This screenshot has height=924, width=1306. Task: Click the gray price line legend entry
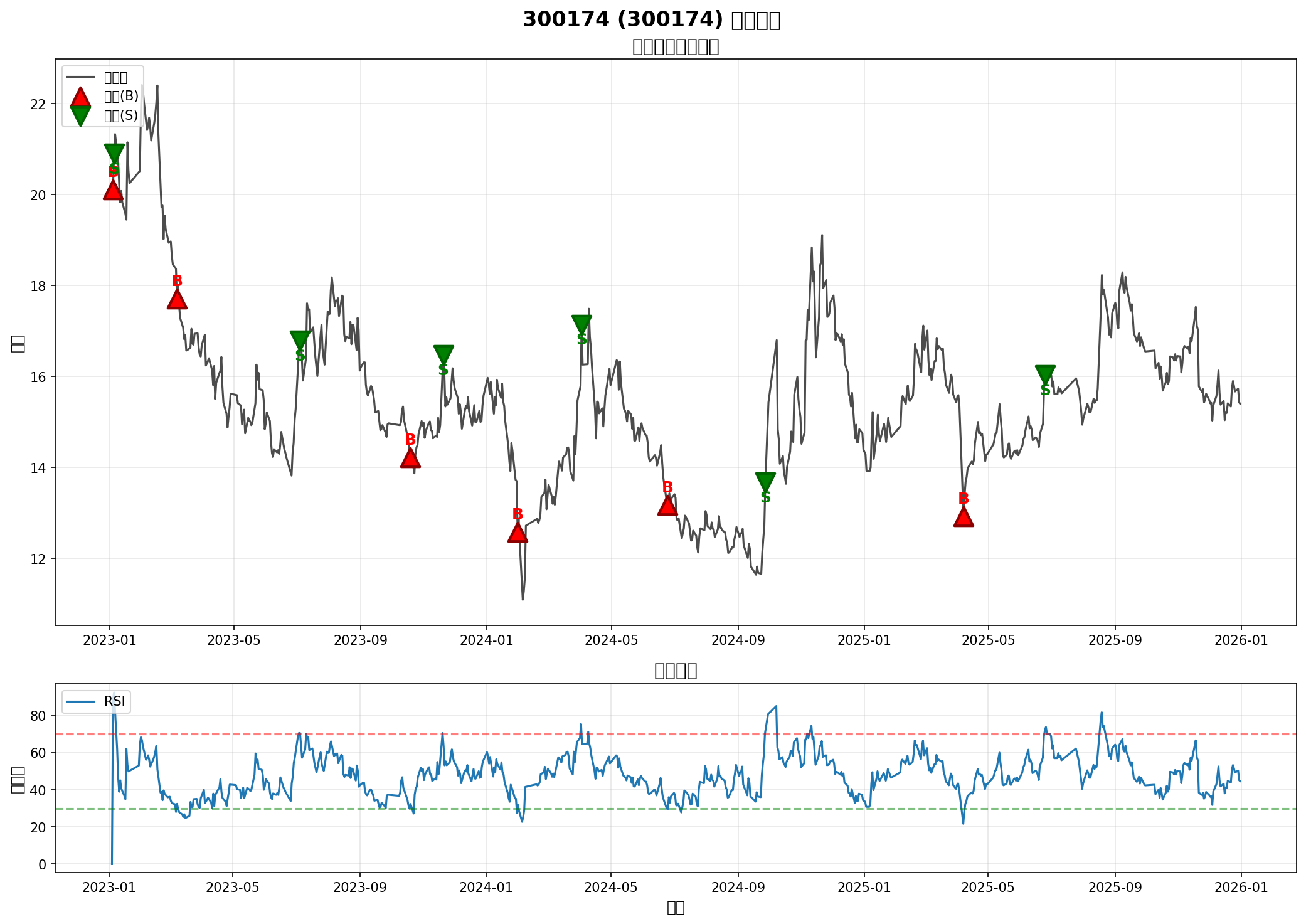pos(80,77)
